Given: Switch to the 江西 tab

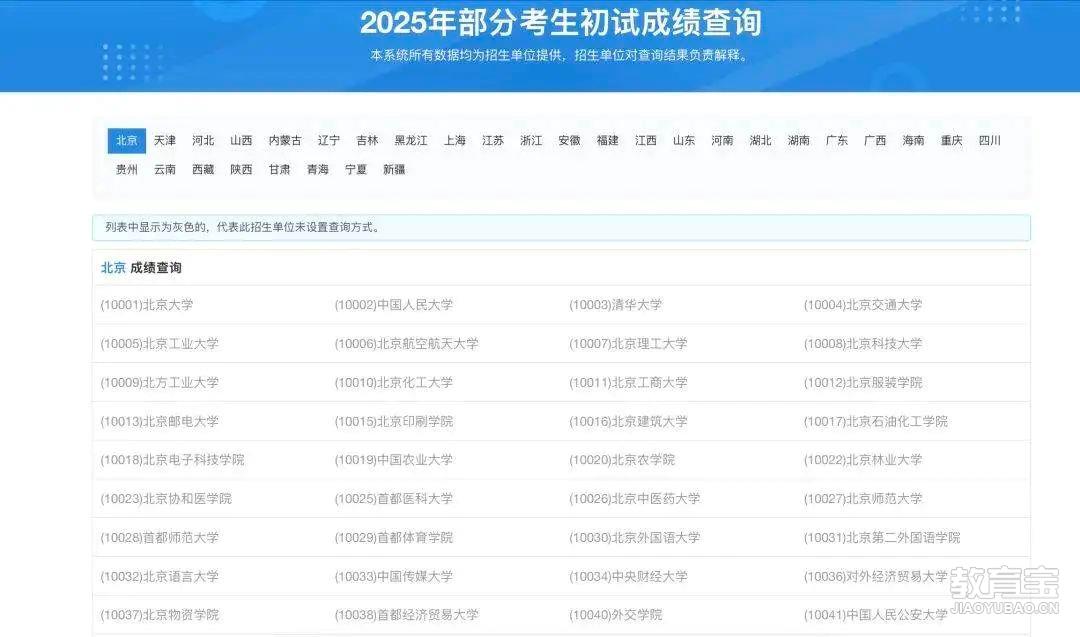Looking at the screenshot, I should pos(646,140).
